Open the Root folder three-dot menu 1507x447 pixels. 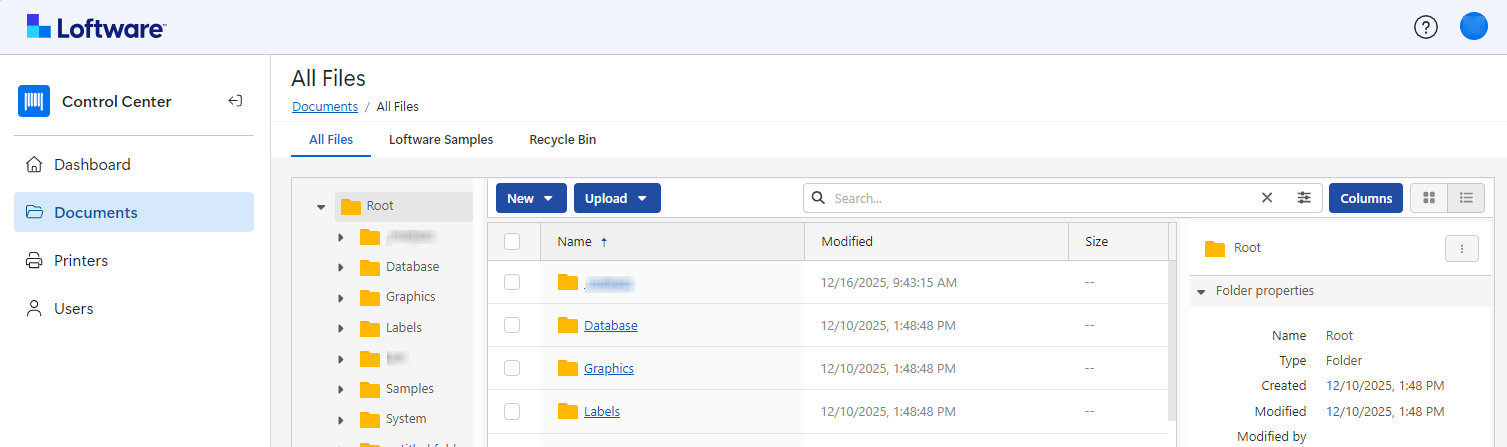click(x=1461, y=249)
